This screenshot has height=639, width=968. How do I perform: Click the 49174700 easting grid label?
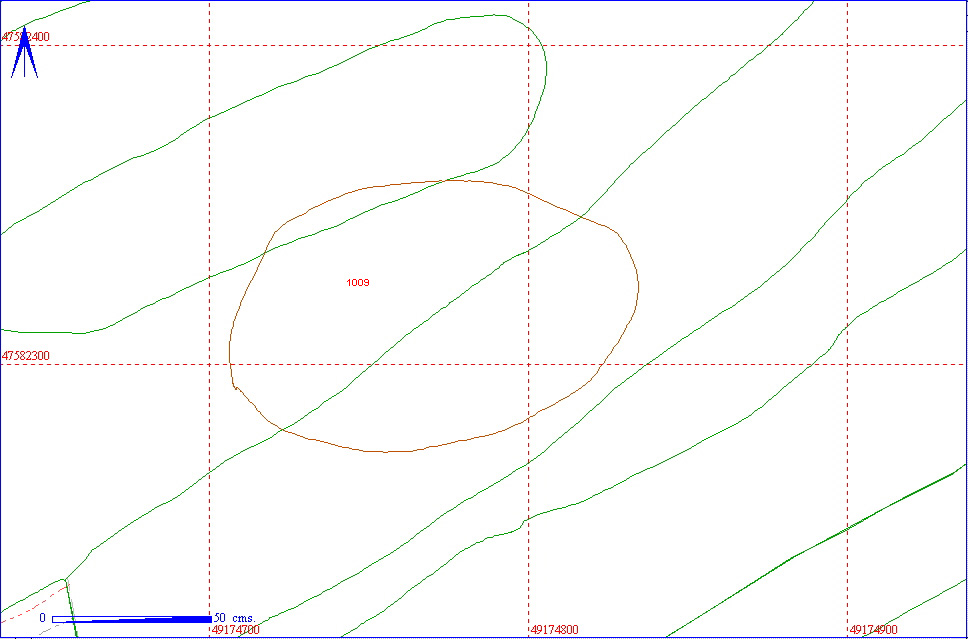click(x=236, y=630)
